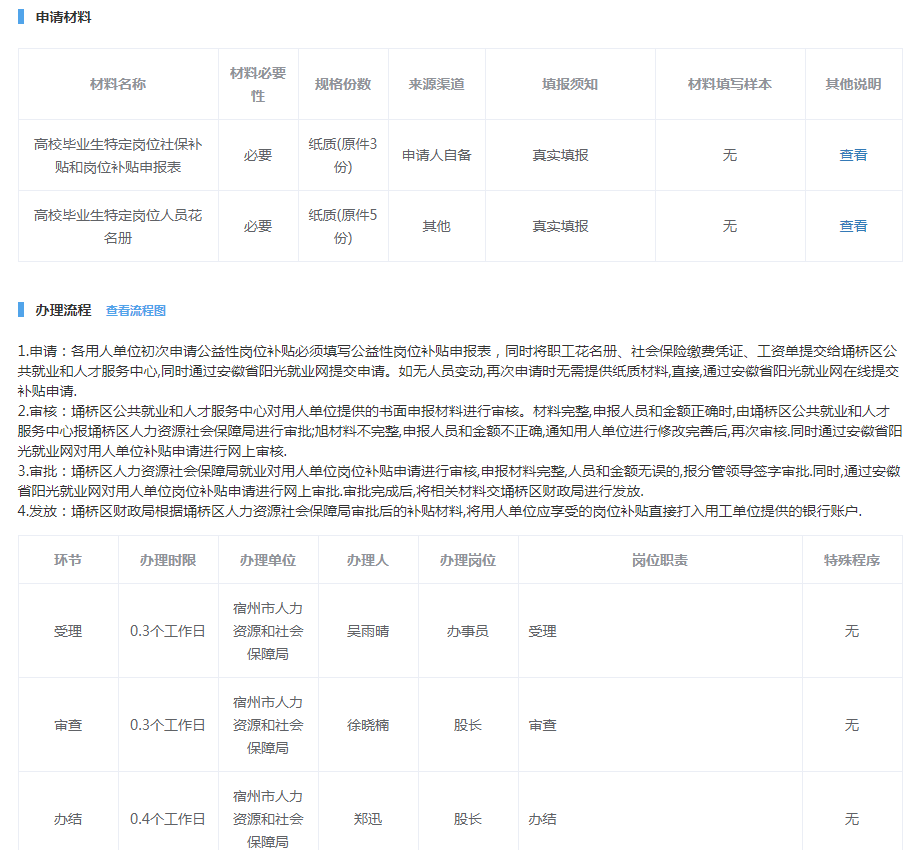Click the 申请人自备 source cell
The image size is (924, 850).
coord(436,155)
